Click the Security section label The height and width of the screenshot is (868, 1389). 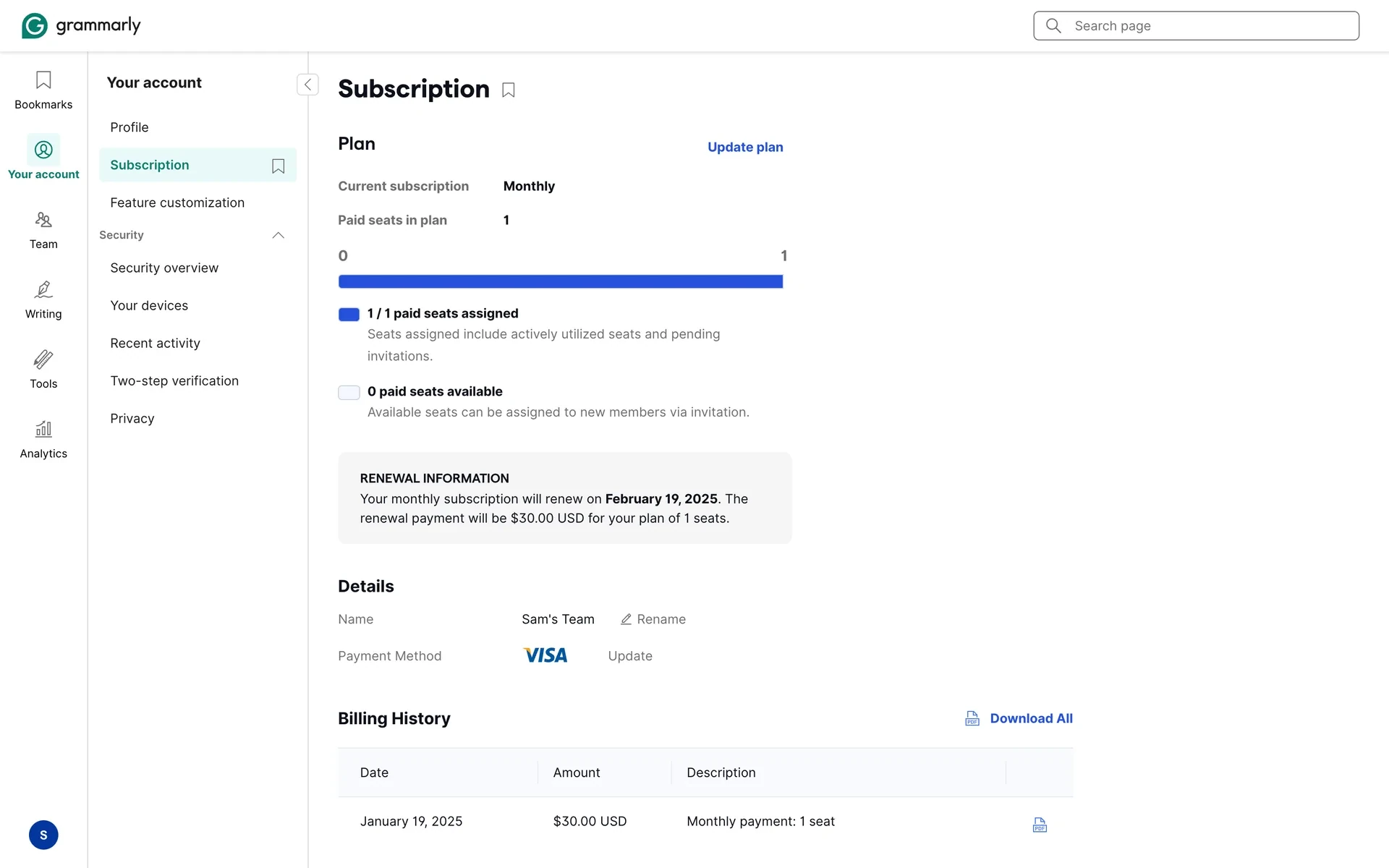tap(122, 235)
